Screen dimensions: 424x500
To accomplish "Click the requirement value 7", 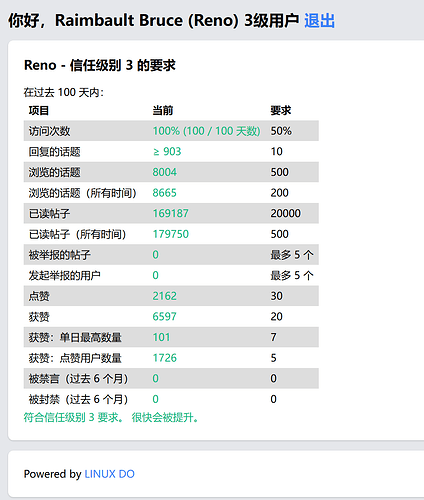I will (x=274, y=338).
